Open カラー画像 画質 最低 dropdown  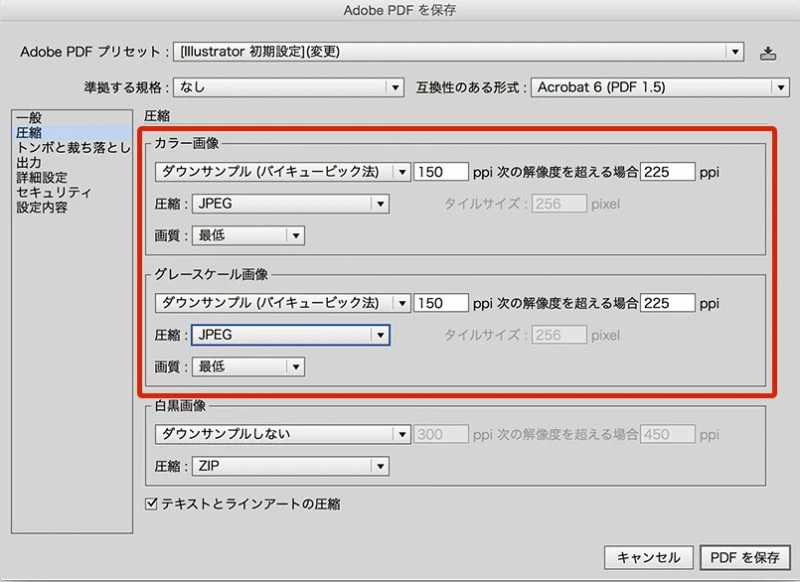248,235
